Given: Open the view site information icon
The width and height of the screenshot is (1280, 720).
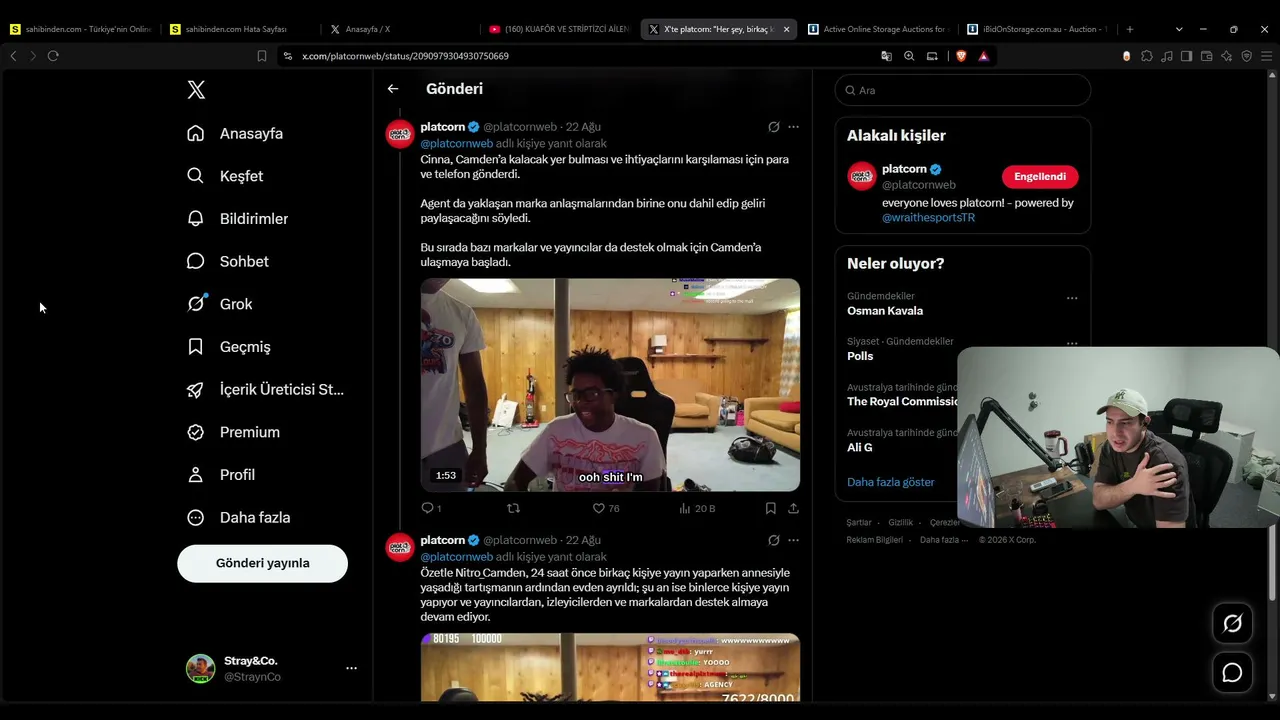Looking at the screenshot, I should [x=288, y=56].
